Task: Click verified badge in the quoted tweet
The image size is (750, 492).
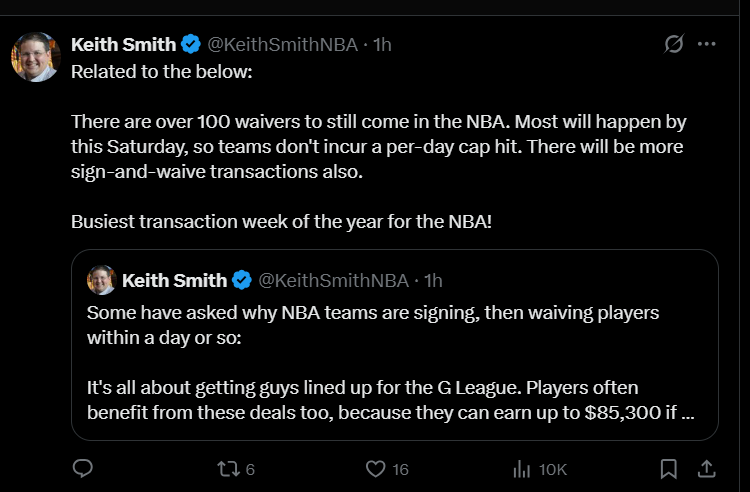Action: (242, 280)
